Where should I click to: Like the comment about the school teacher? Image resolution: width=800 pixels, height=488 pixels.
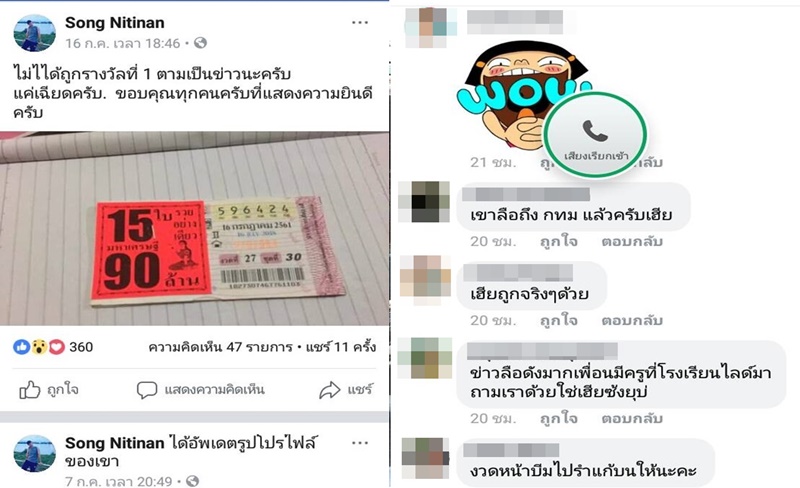558,418
